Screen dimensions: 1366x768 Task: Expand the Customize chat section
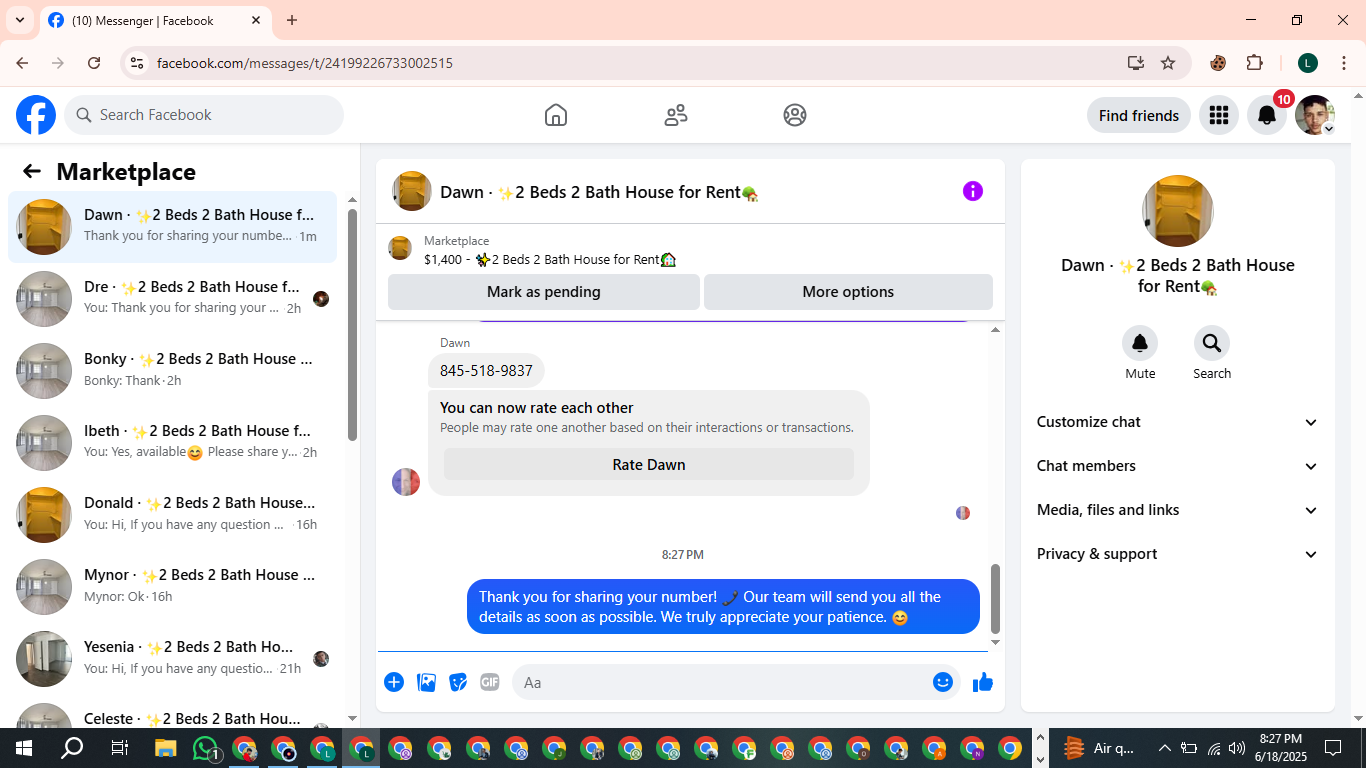point(1178,422)
